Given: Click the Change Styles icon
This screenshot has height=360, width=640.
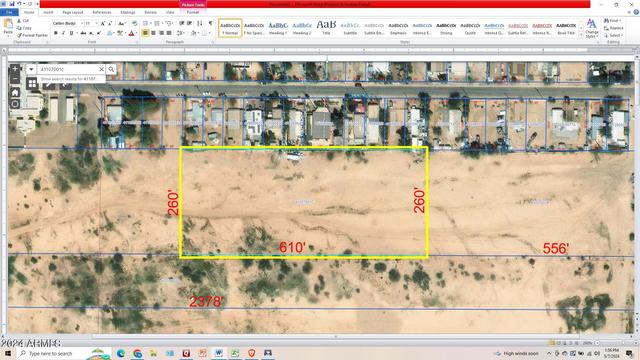Looking at the screenshot, I should (591, 28).
